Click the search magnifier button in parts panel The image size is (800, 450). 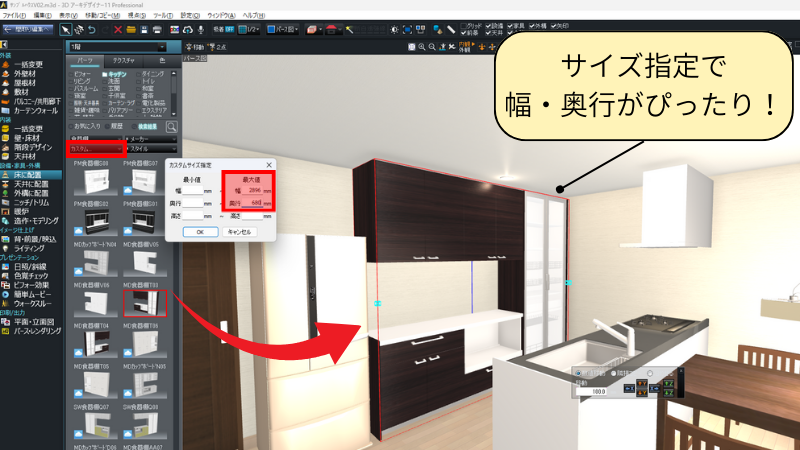coord(171,127)
